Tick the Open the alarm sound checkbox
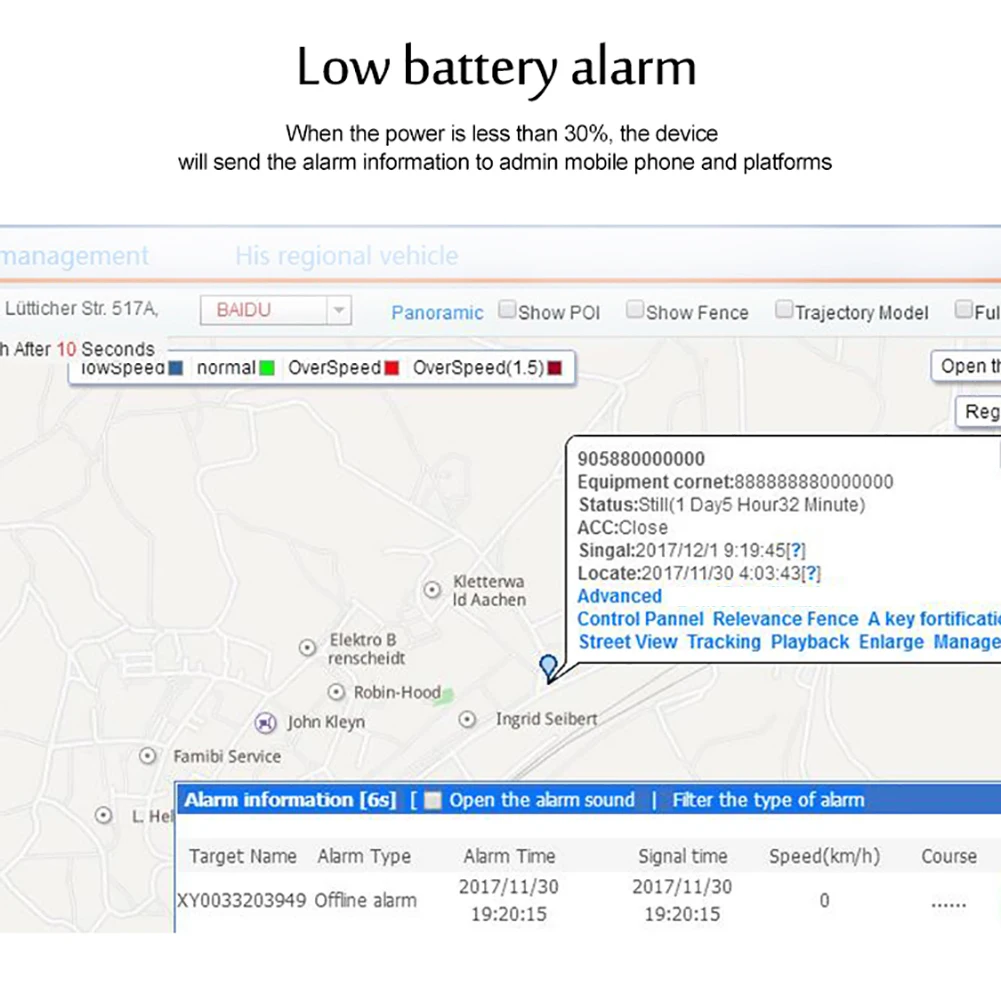This screenshot has width=1001, height=1001. [433, 801]
